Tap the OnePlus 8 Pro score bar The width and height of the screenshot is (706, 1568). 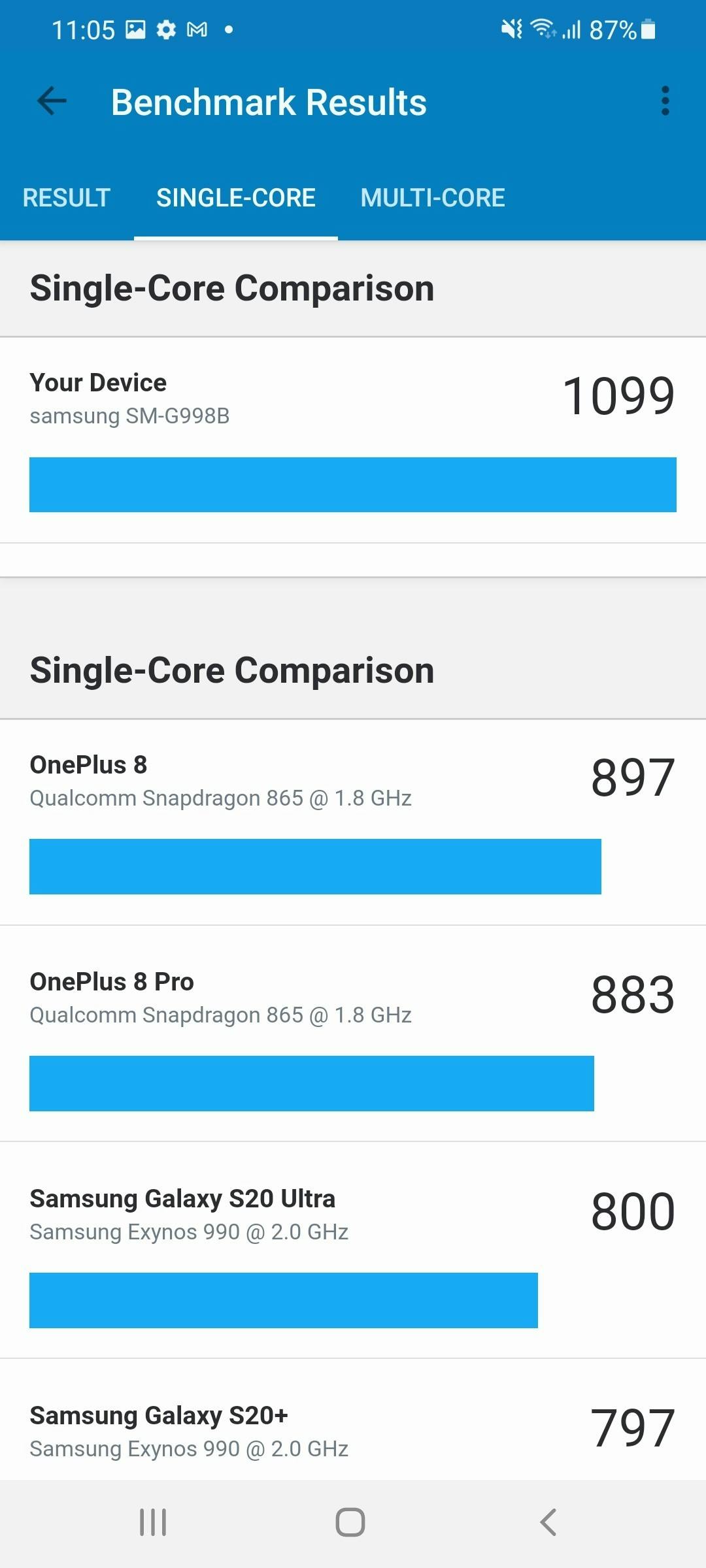click(311, 1083)
